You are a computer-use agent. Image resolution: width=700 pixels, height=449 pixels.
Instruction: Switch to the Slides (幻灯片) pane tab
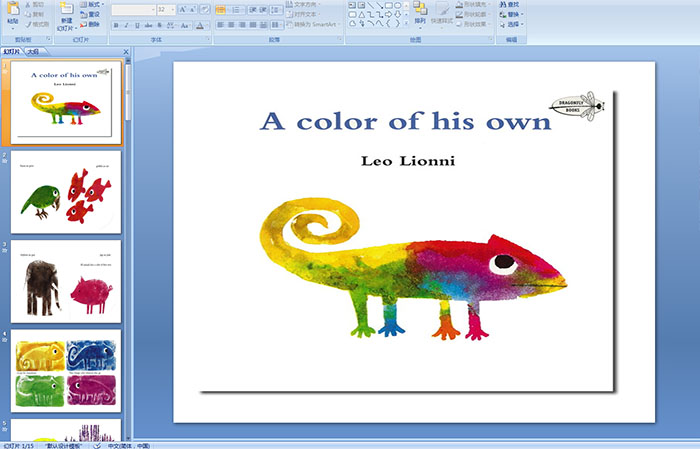(x=12, y=52)
